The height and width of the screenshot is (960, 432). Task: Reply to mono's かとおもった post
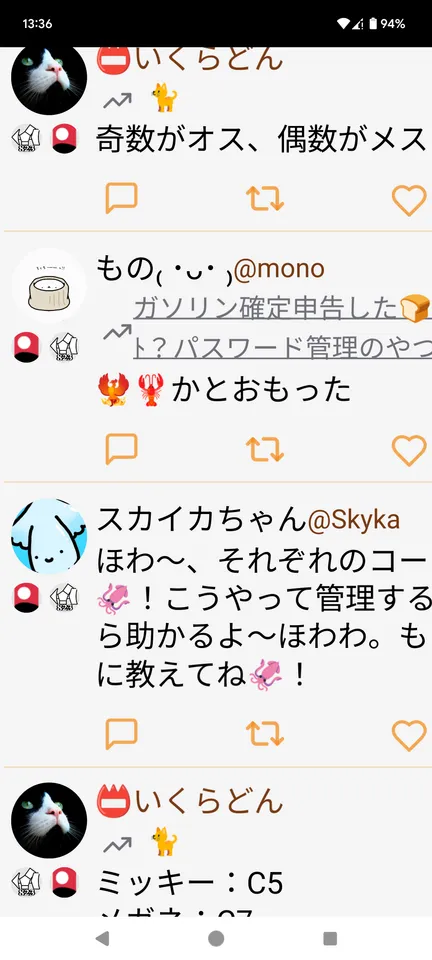click(x=121, y=449)
